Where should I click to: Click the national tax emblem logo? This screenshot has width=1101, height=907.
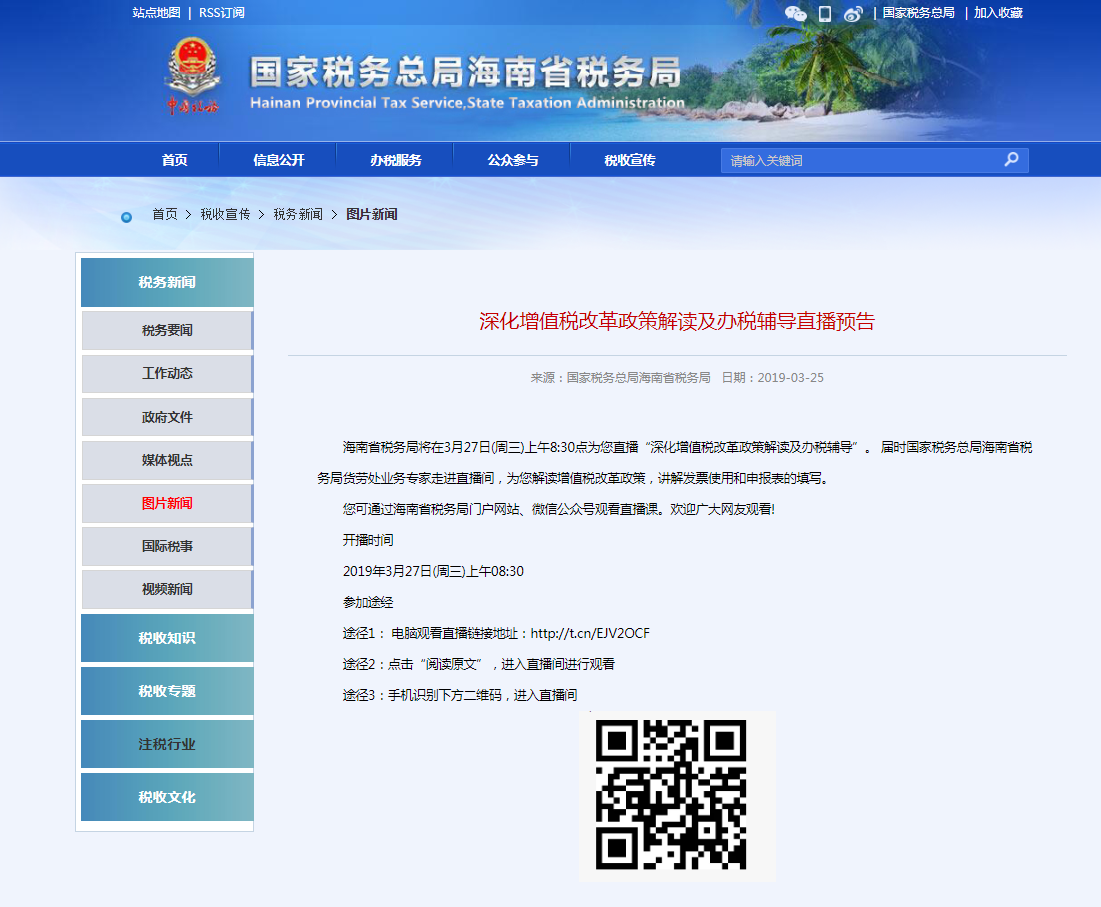pyautogui.click(x=192, y=76)
